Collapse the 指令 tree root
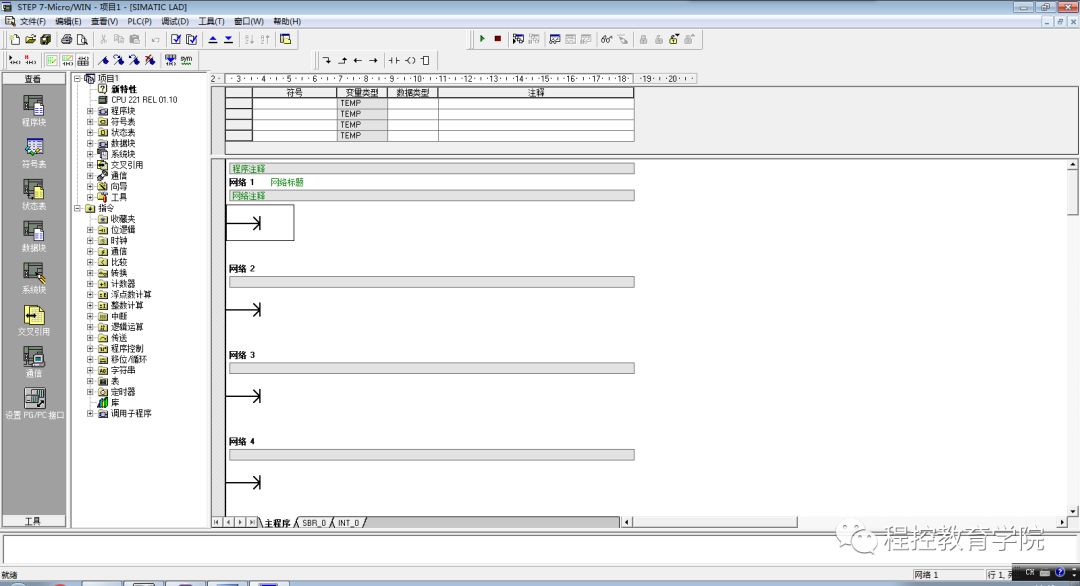The height and width of the screenshot is (586, 1080). point(78,208)
